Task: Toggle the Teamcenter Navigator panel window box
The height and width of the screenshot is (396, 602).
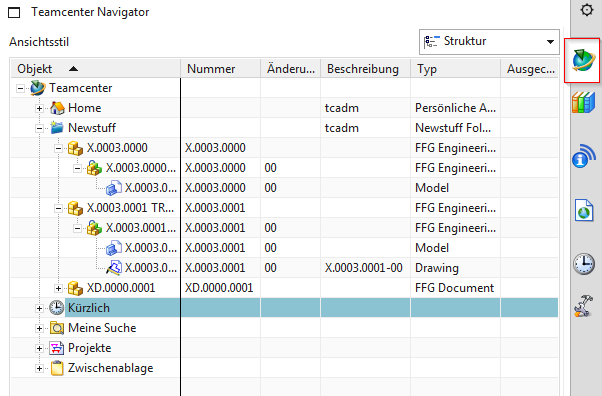Action: [14, 13]
